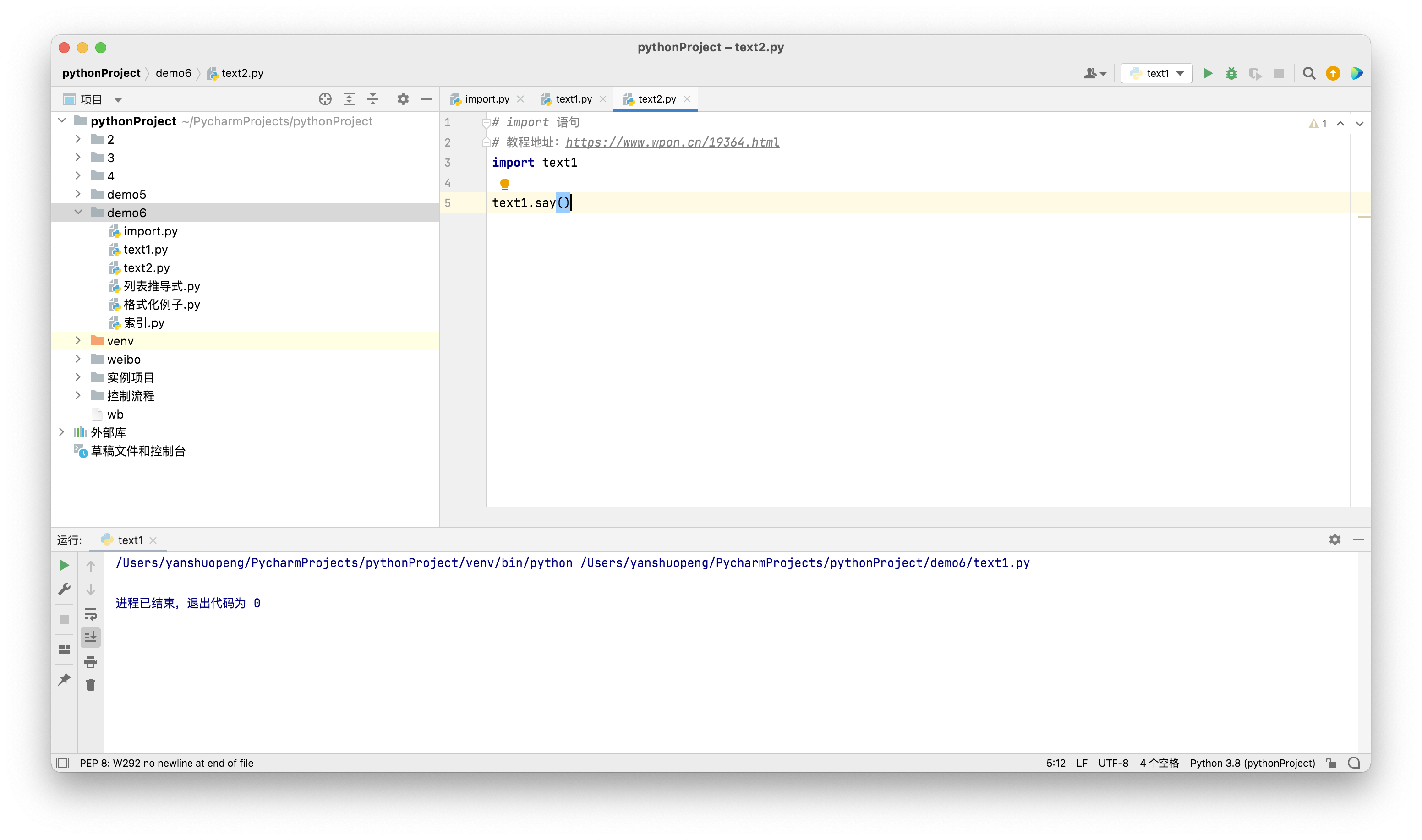Toggle scroll to end in console

pos(91,638)
